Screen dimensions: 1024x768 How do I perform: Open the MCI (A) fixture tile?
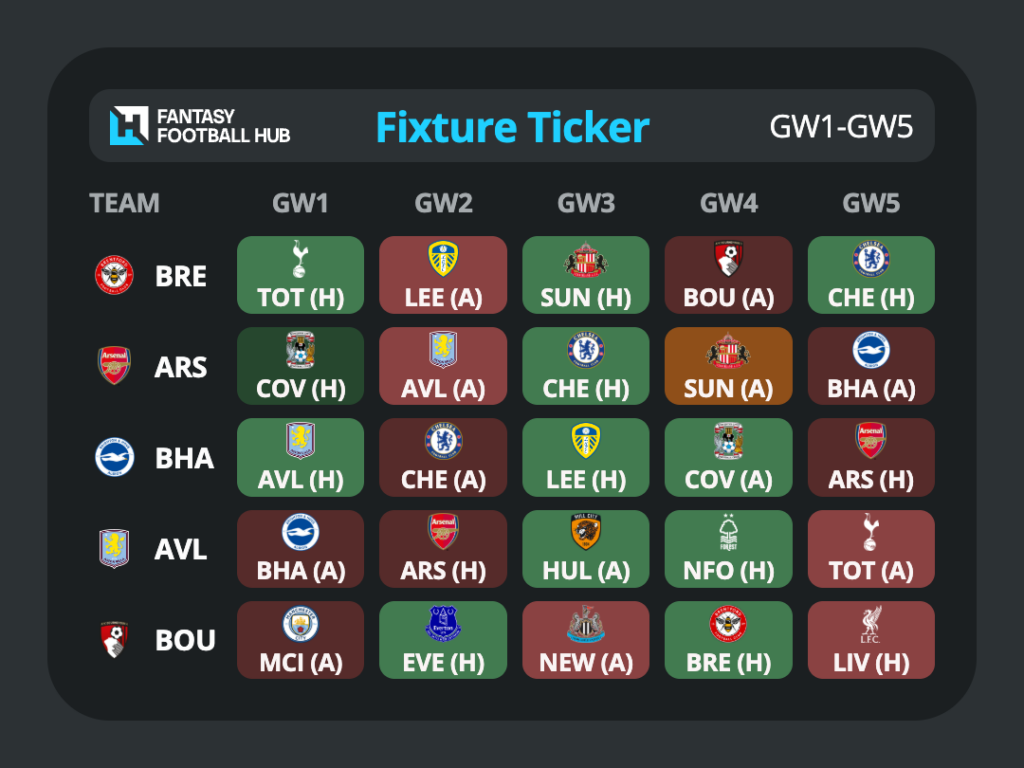click(300, 640)
